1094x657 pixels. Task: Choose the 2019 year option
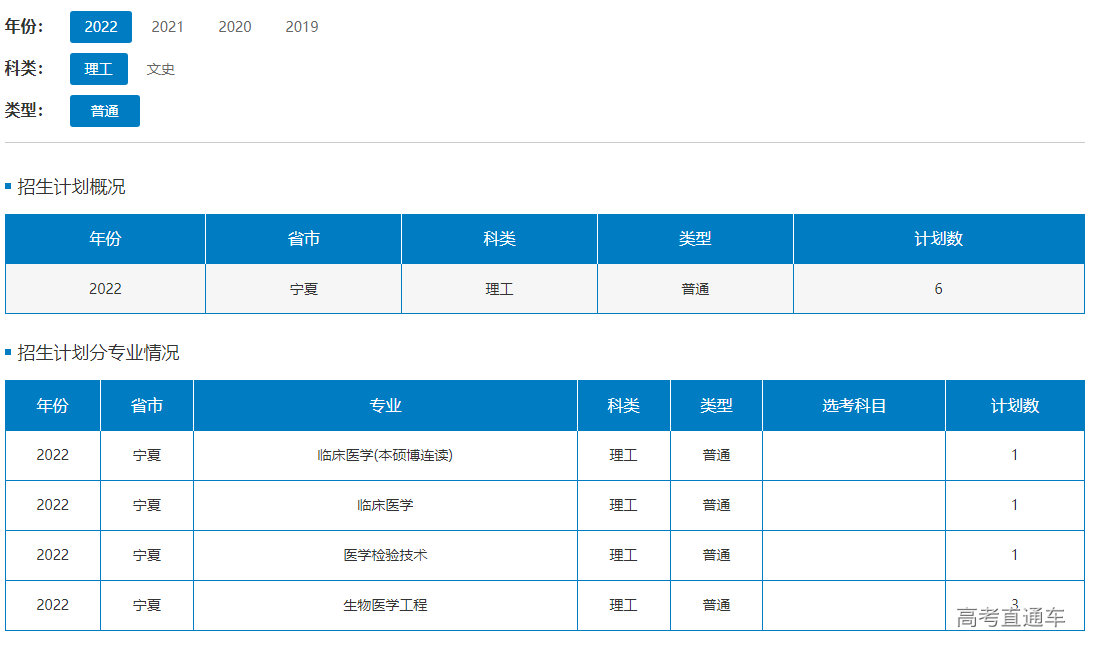pos(301,27)
